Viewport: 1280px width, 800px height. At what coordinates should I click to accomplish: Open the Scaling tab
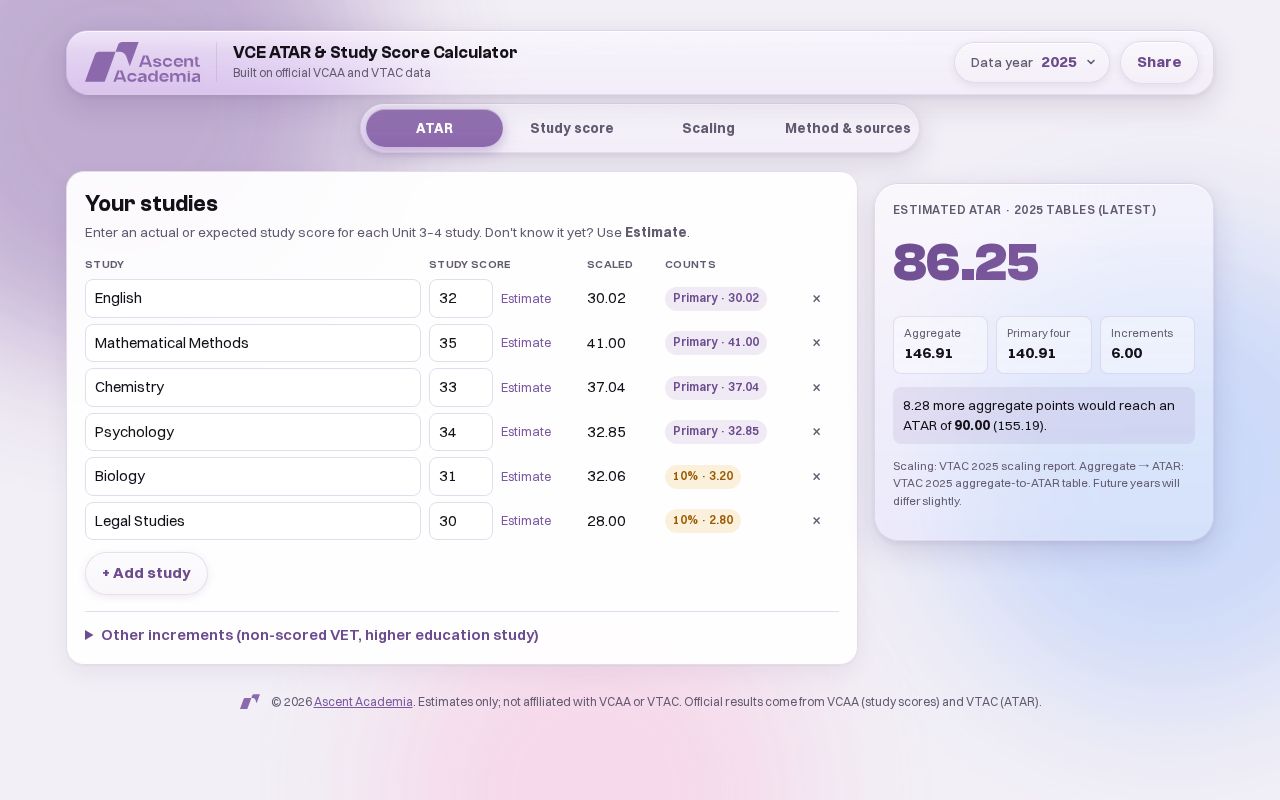[x=708, y=128]
